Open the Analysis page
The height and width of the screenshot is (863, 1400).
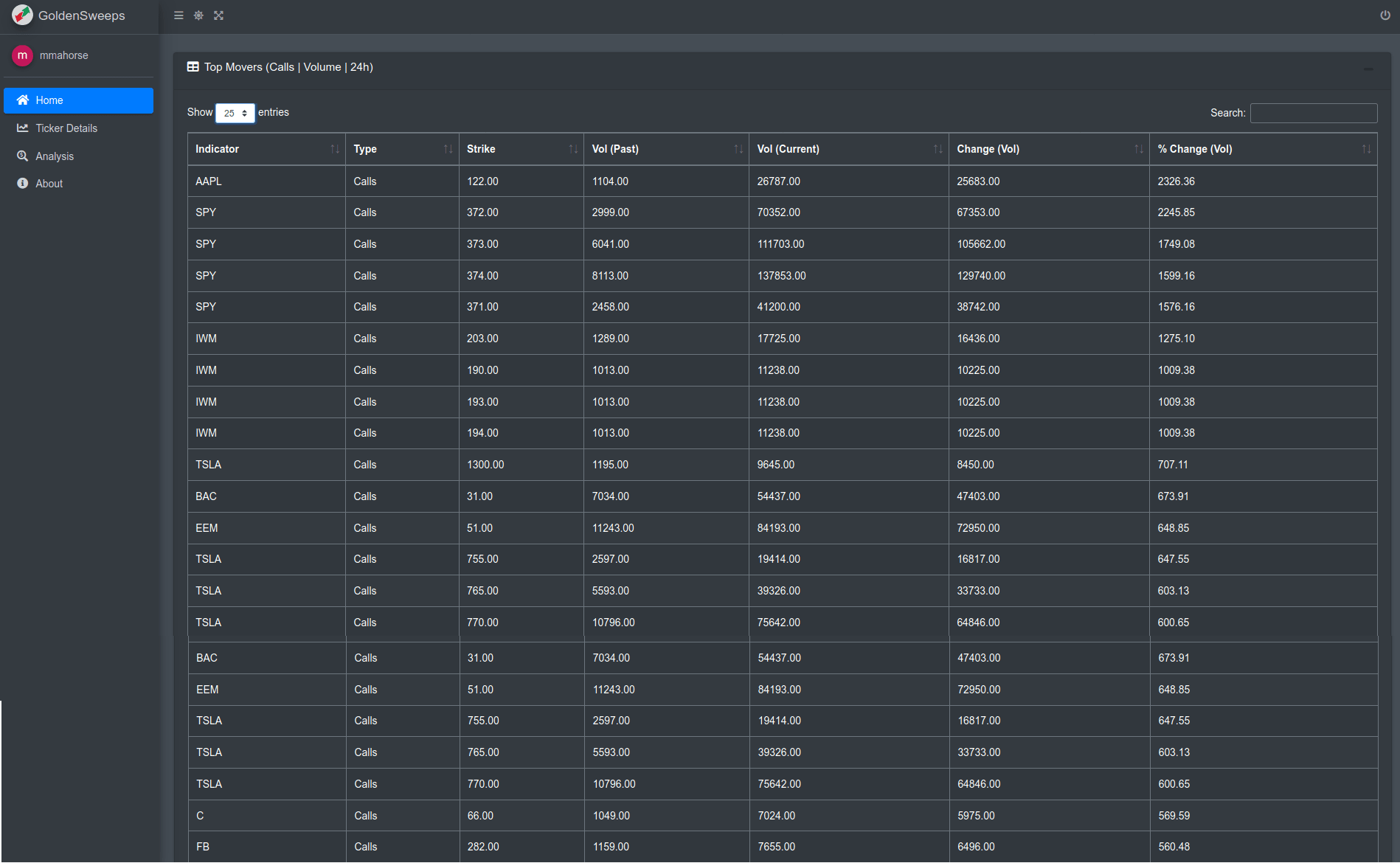click(79, 156)
